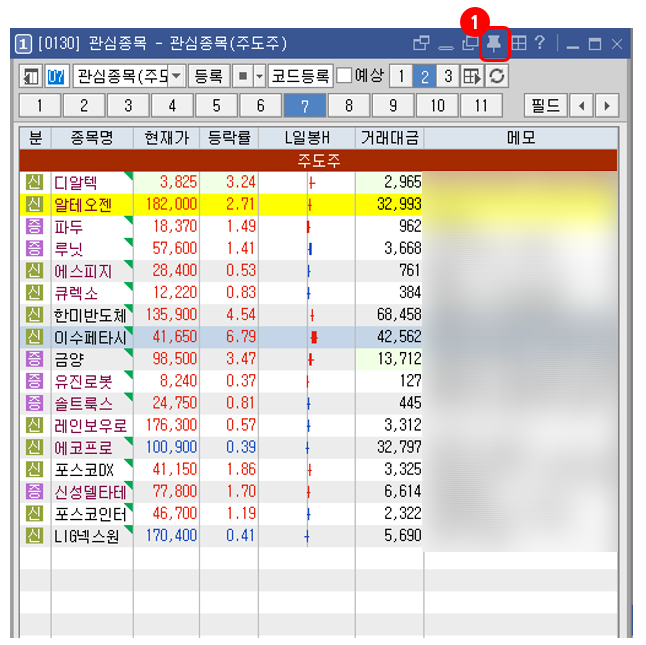This screenshot has width=646, height=645.
Task: Switch to group tab 9
Action: [393, 105]
